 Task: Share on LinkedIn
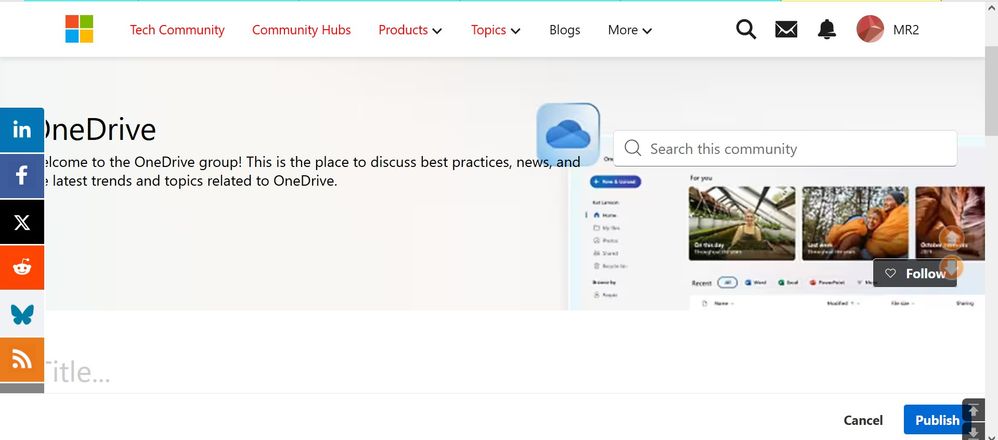click(22, 130)
